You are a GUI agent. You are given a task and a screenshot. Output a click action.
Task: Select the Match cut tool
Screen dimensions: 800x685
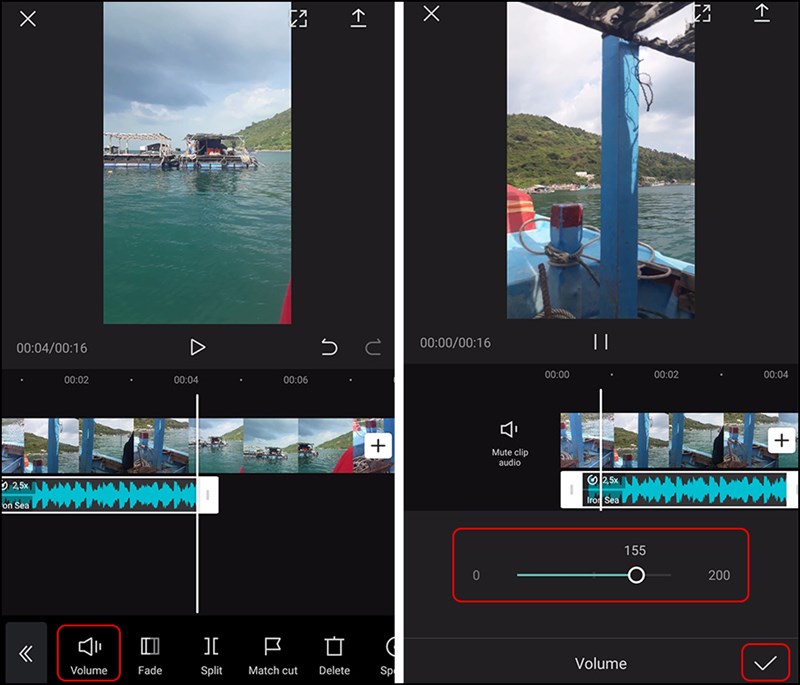272,652
